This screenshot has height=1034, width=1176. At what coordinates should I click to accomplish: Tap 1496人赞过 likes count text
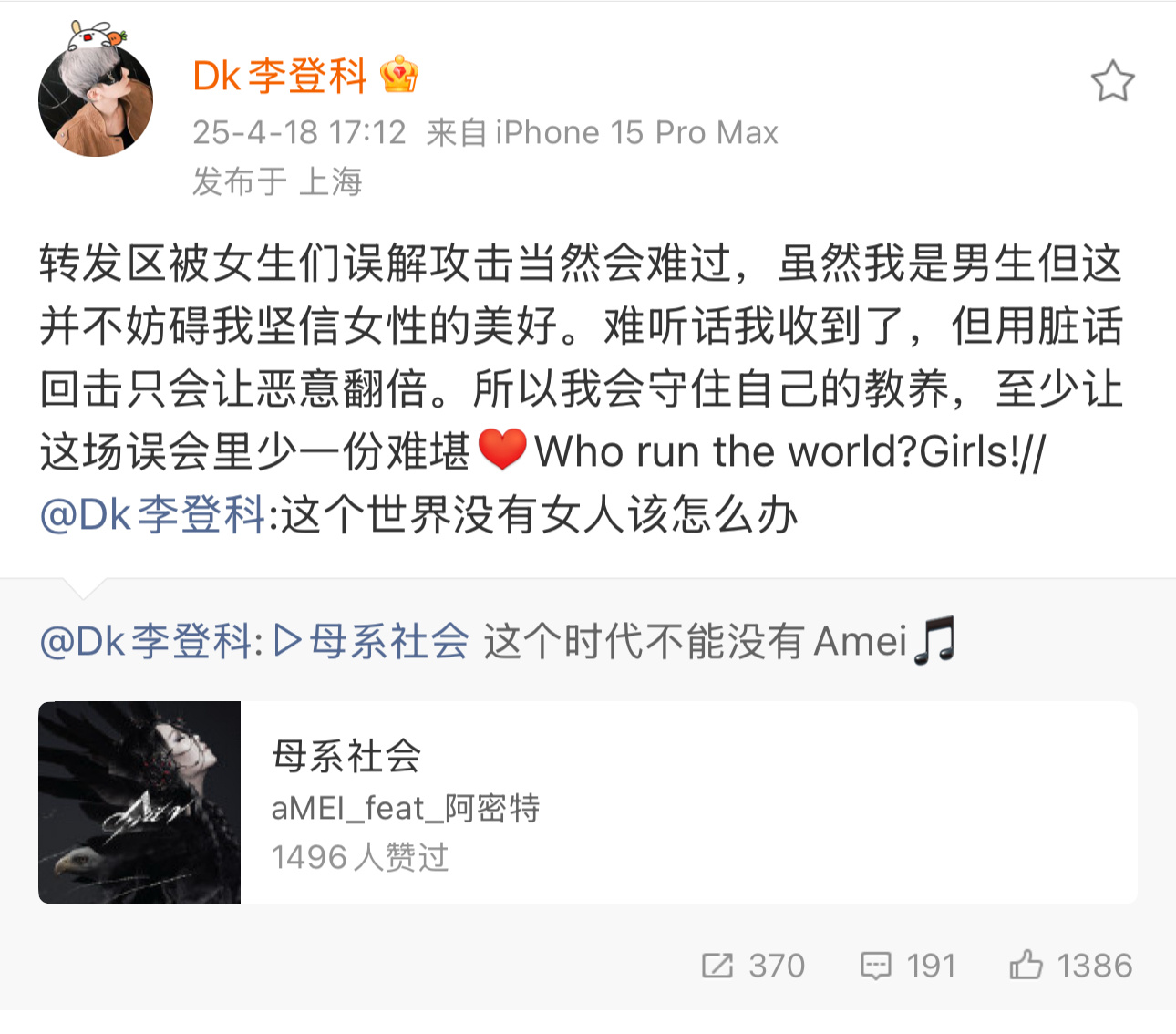pos(360,857)
